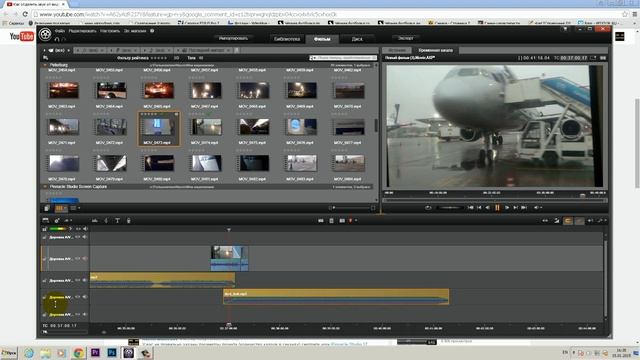The image size is (640, 360).
Task: Toggle video visibility on first AV track
Action: (78, 237)
